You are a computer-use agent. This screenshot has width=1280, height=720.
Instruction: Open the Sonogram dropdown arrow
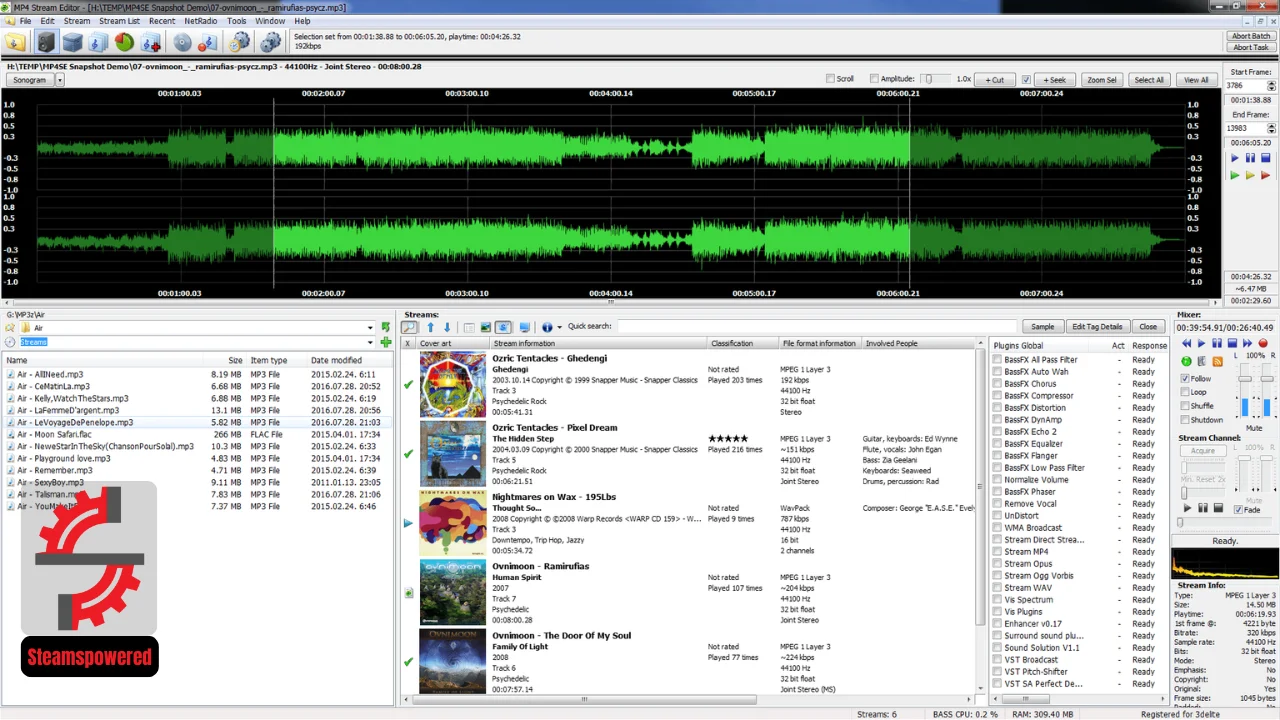(x=60, y=80)
